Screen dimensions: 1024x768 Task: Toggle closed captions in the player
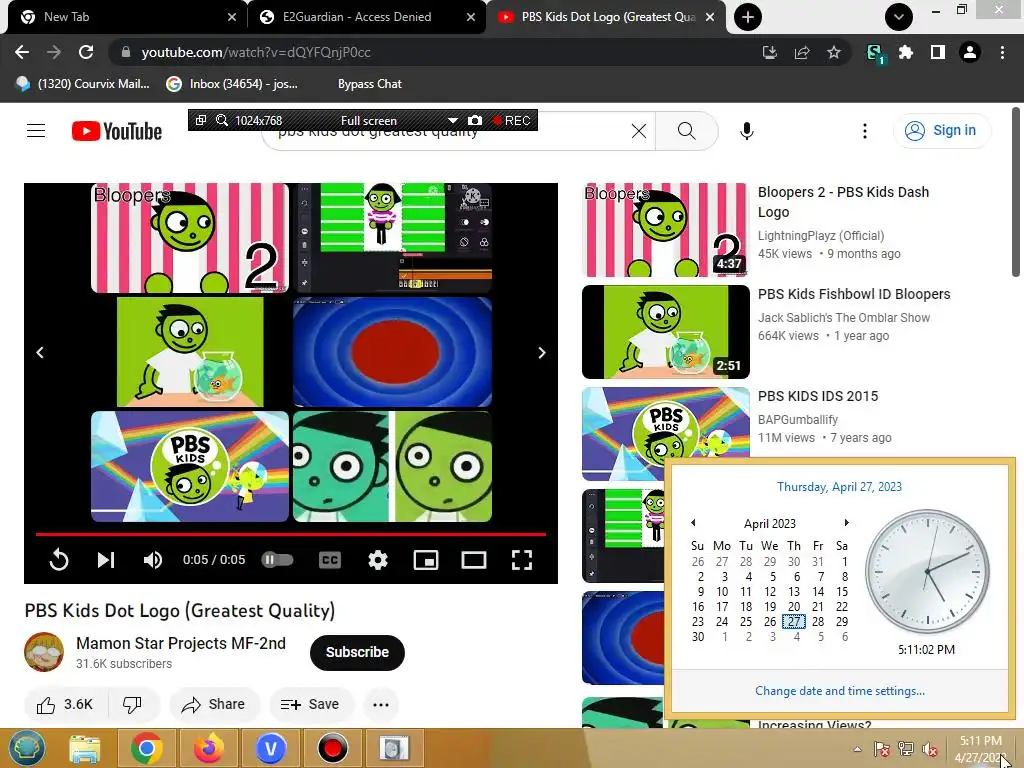(x=330, y=560)
